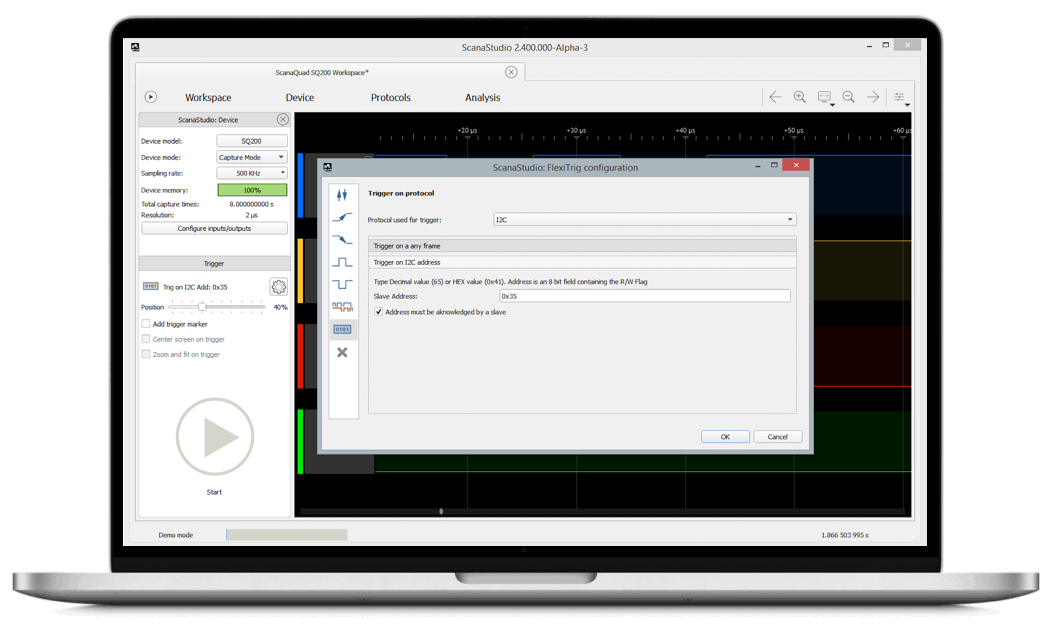This screenshot has width=1059, height=644.
Task: Open trigger settings gear icon
Action: (x=279, y=287)
